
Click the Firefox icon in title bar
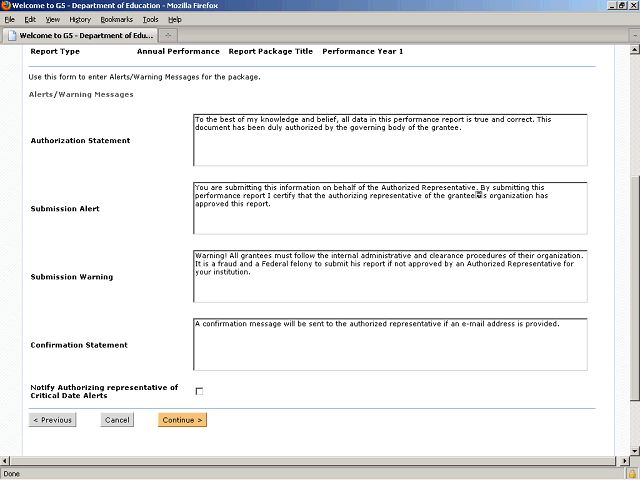pyautogui.click(x=6, y=5)
